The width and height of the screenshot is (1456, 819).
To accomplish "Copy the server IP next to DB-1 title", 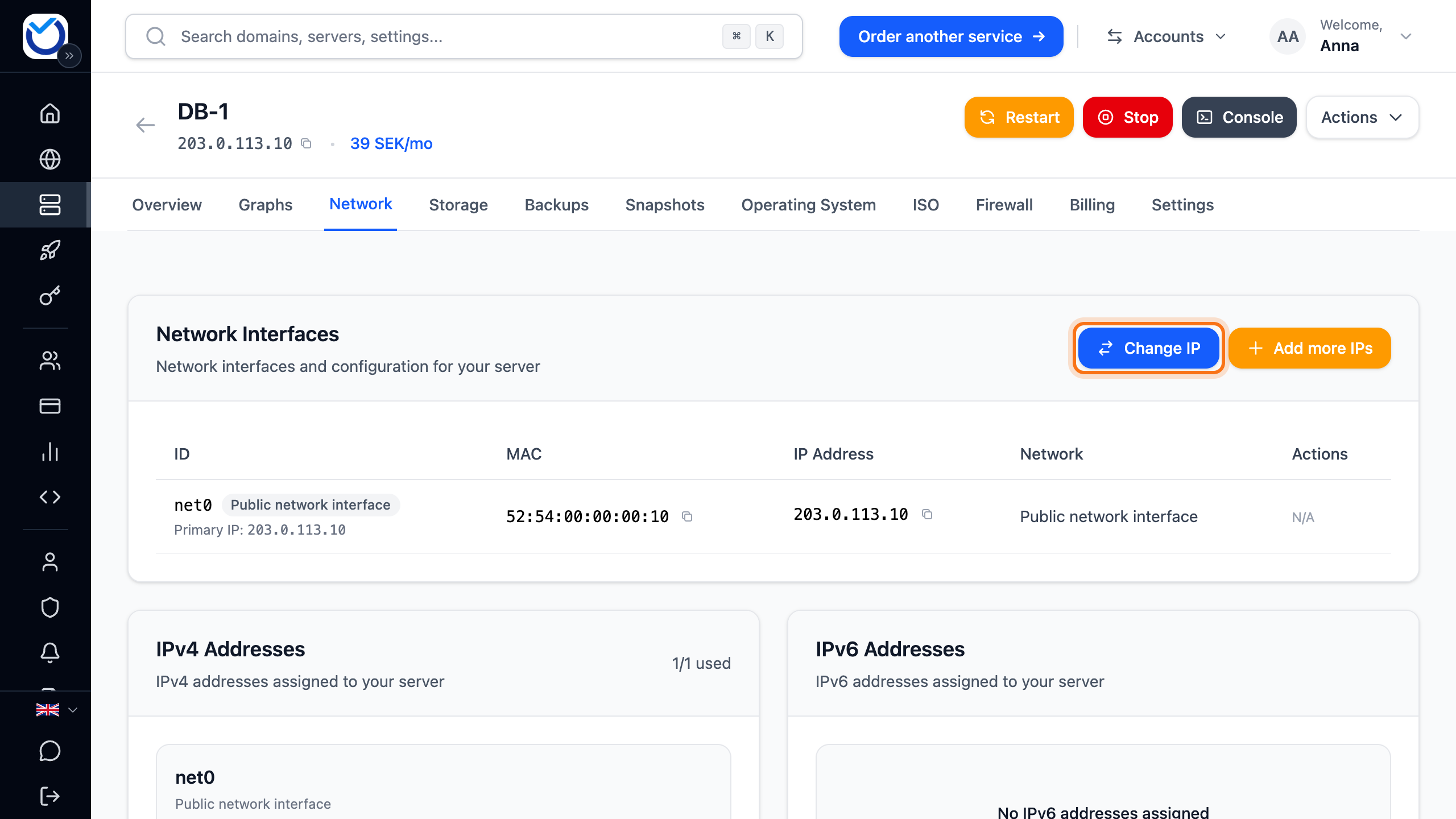I will click(x=306, y=143).
